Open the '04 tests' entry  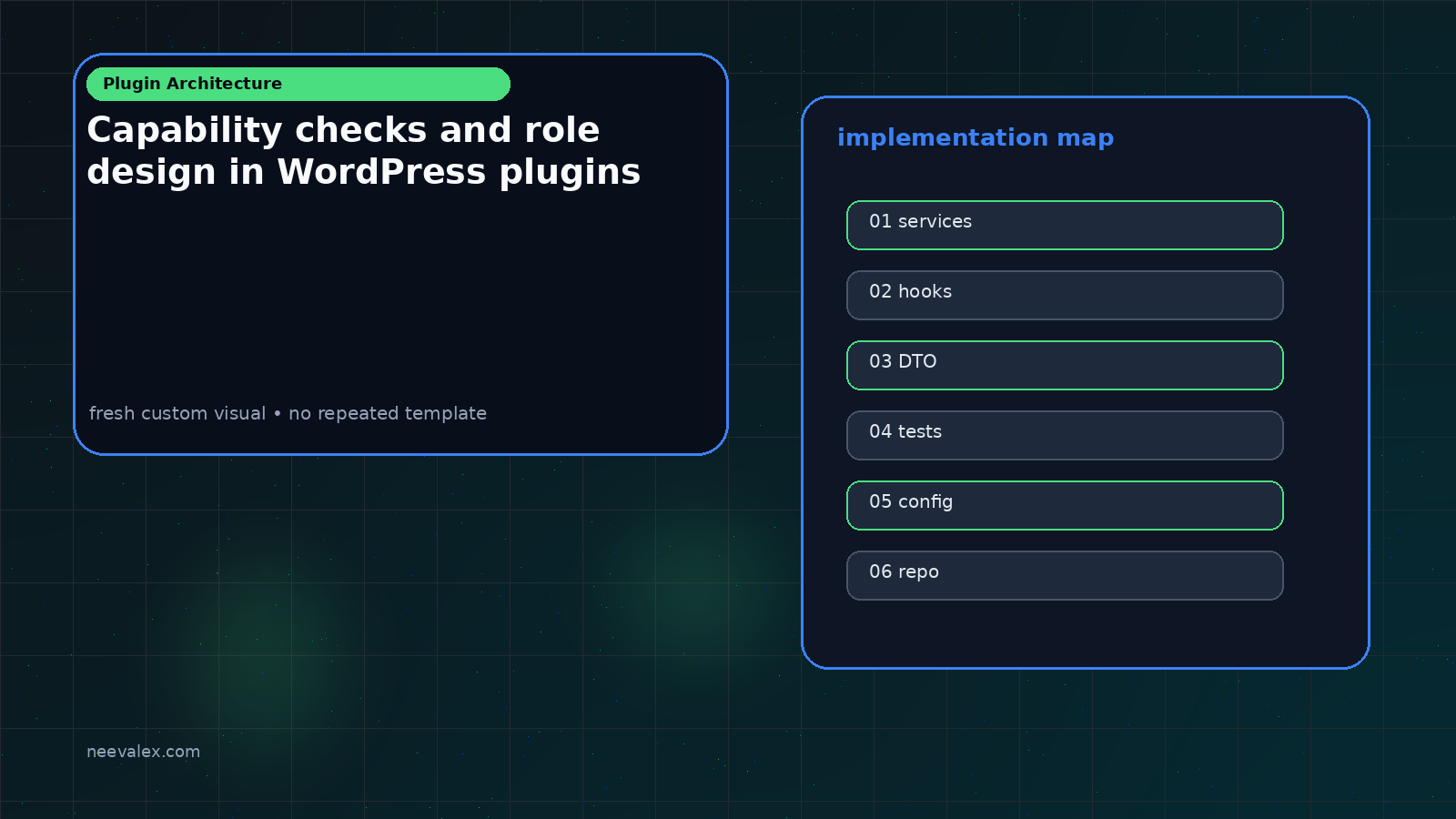(1065, 435)
